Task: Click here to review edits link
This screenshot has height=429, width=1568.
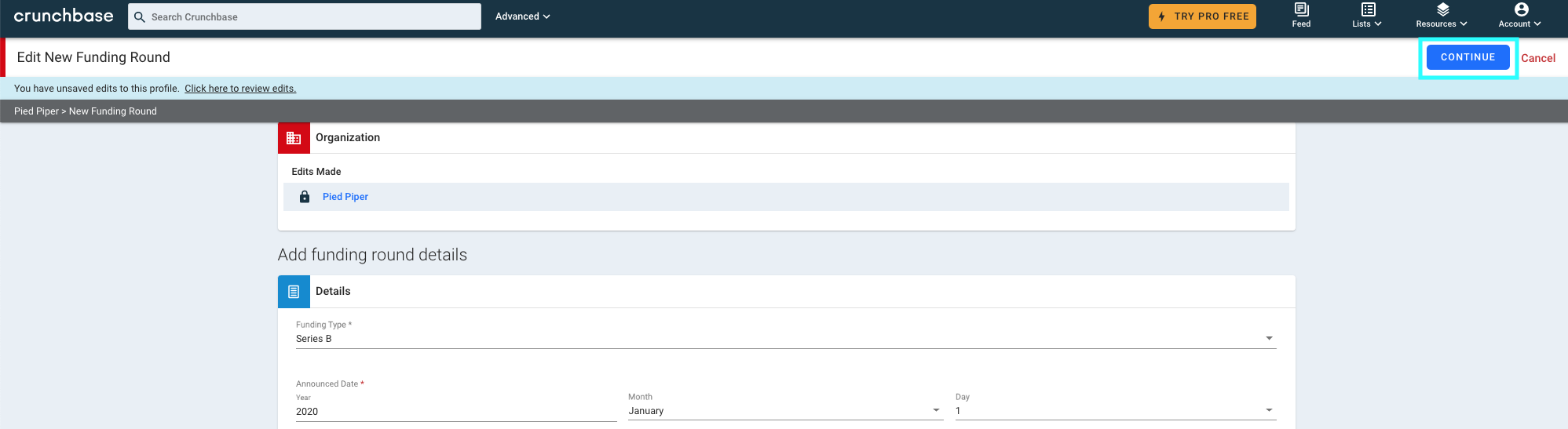Action: click(240, 89)
